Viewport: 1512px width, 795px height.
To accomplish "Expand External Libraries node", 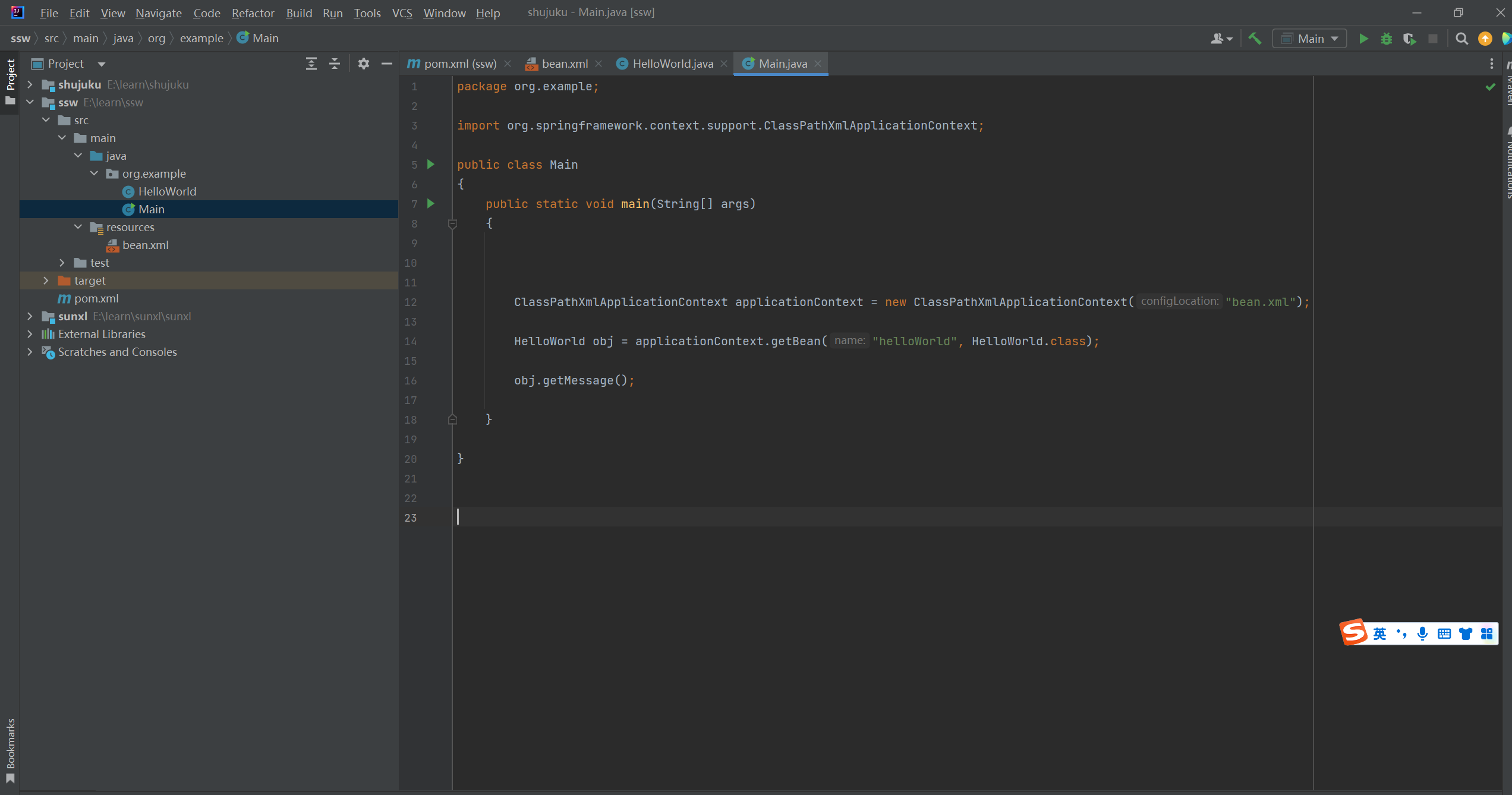I will [30, 334].
